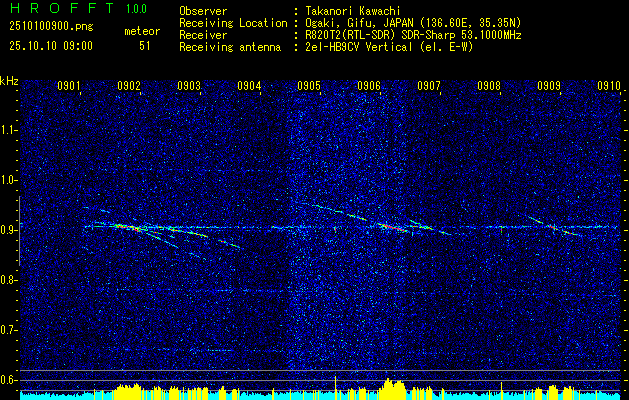Click the 0904 time marker
Viewport: 629px width, 400px height.
249,85
